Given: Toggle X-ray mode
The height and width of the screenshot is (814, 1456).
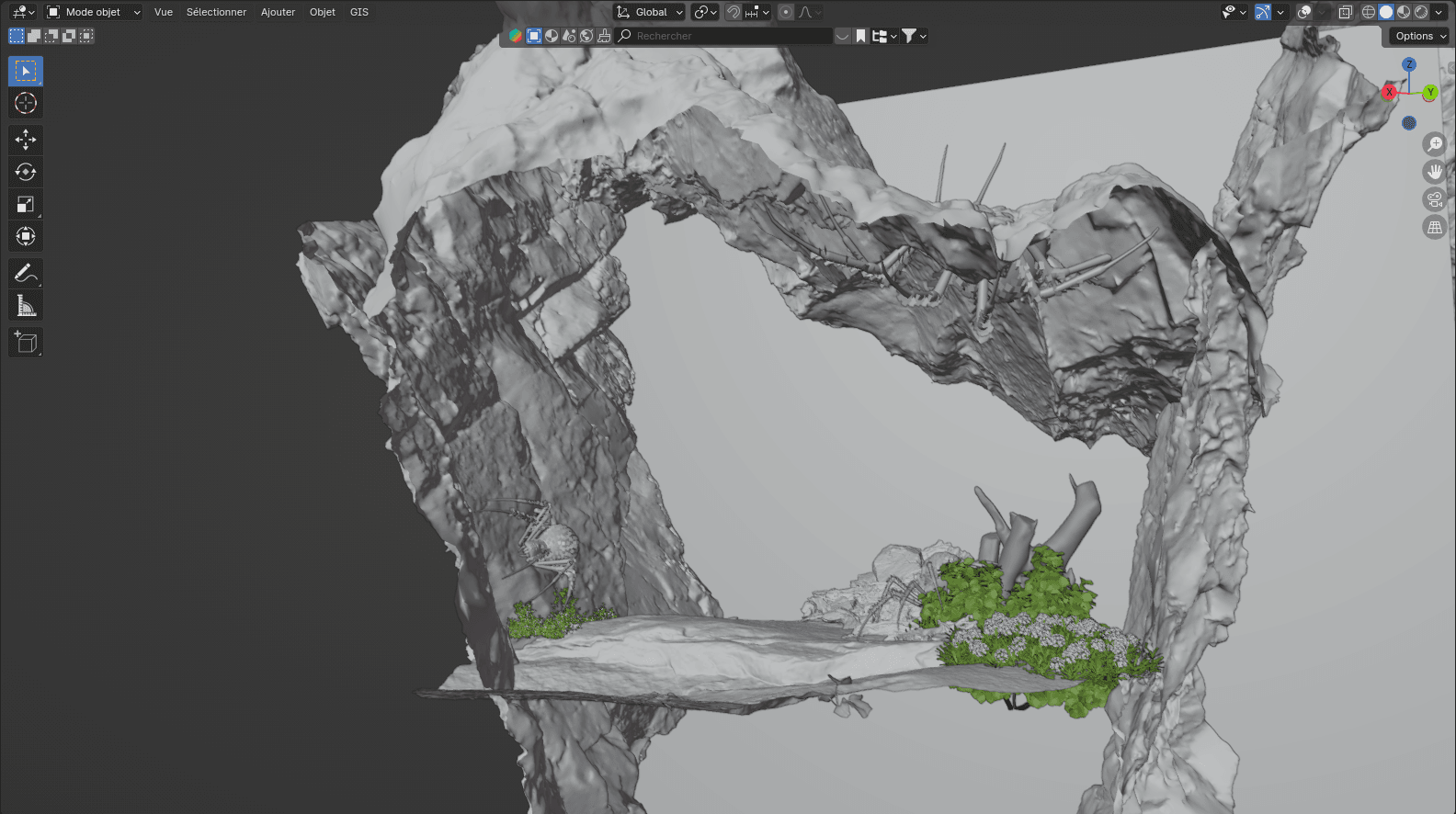Looking at the screenshot, I should pos(1346,12).
